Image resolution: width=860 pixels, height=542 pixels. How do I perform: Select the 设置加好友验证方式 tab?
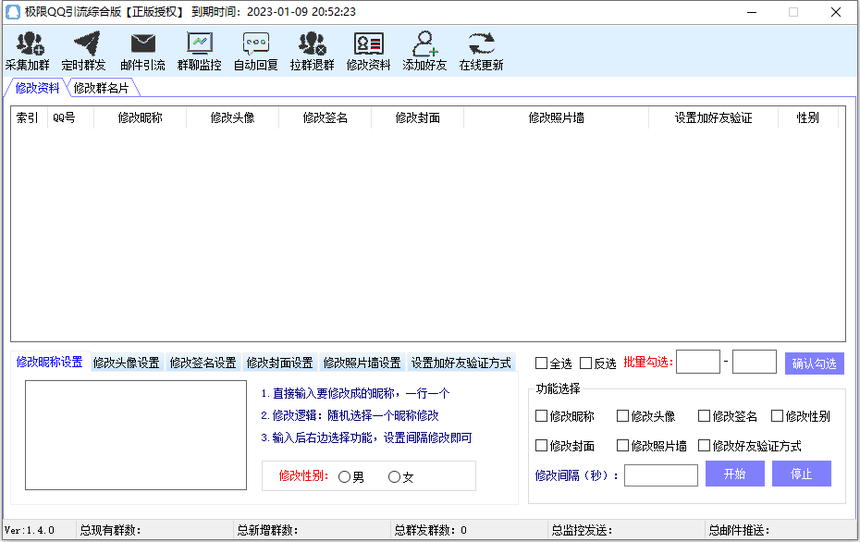click(x=461, y=363)
